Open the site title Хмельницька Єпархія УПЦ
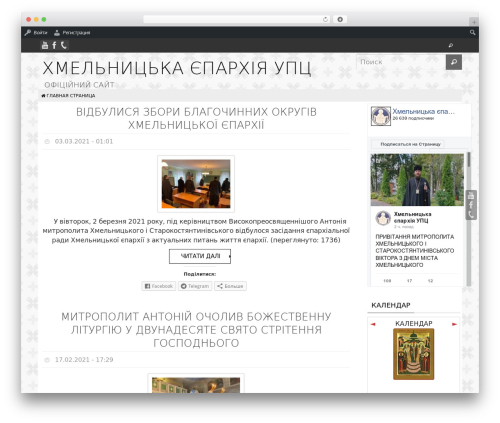 [177, 68]
